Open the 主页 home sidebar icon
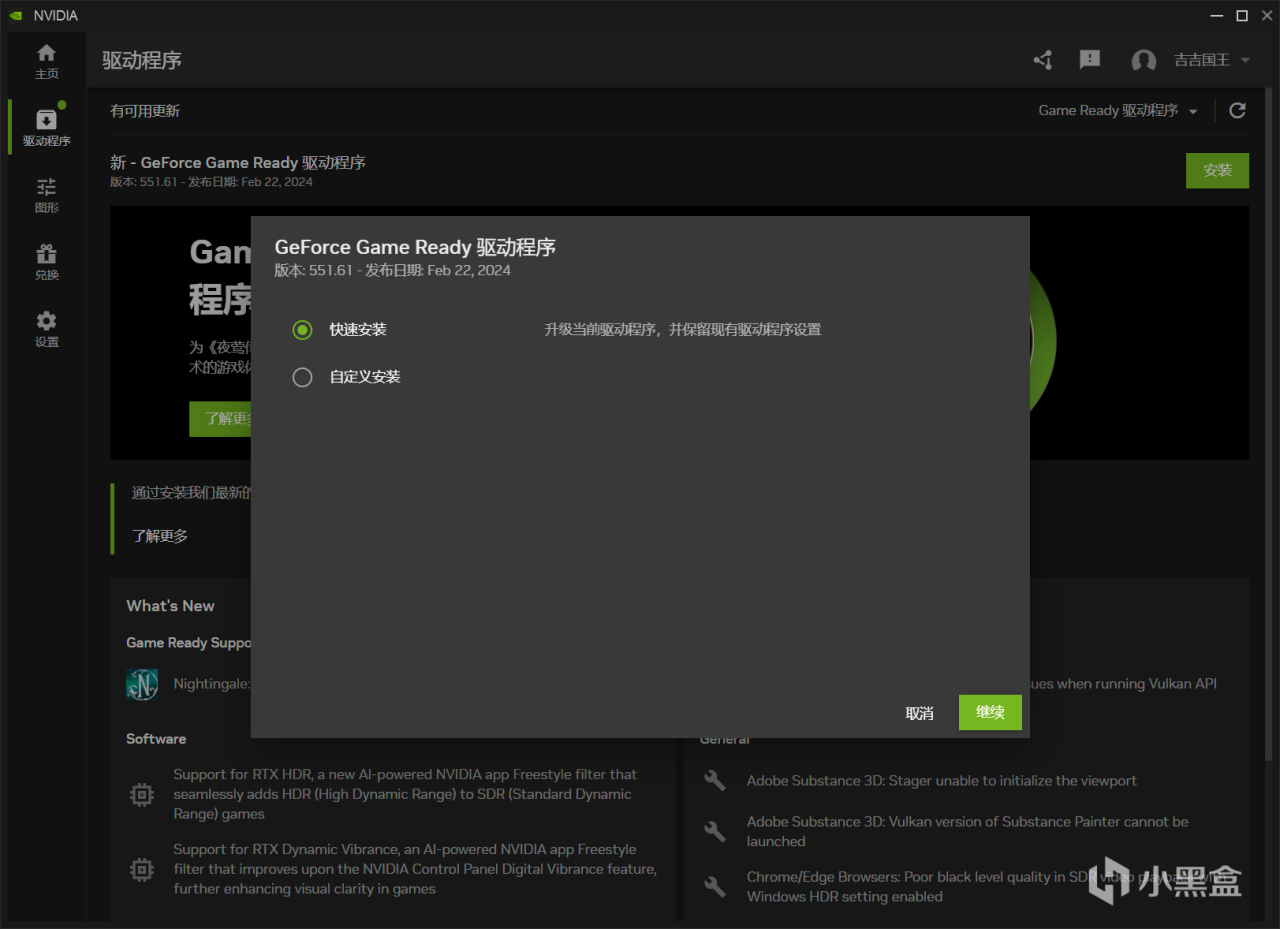This screenshot has width=1280, height=929. [x=47, y=60]
